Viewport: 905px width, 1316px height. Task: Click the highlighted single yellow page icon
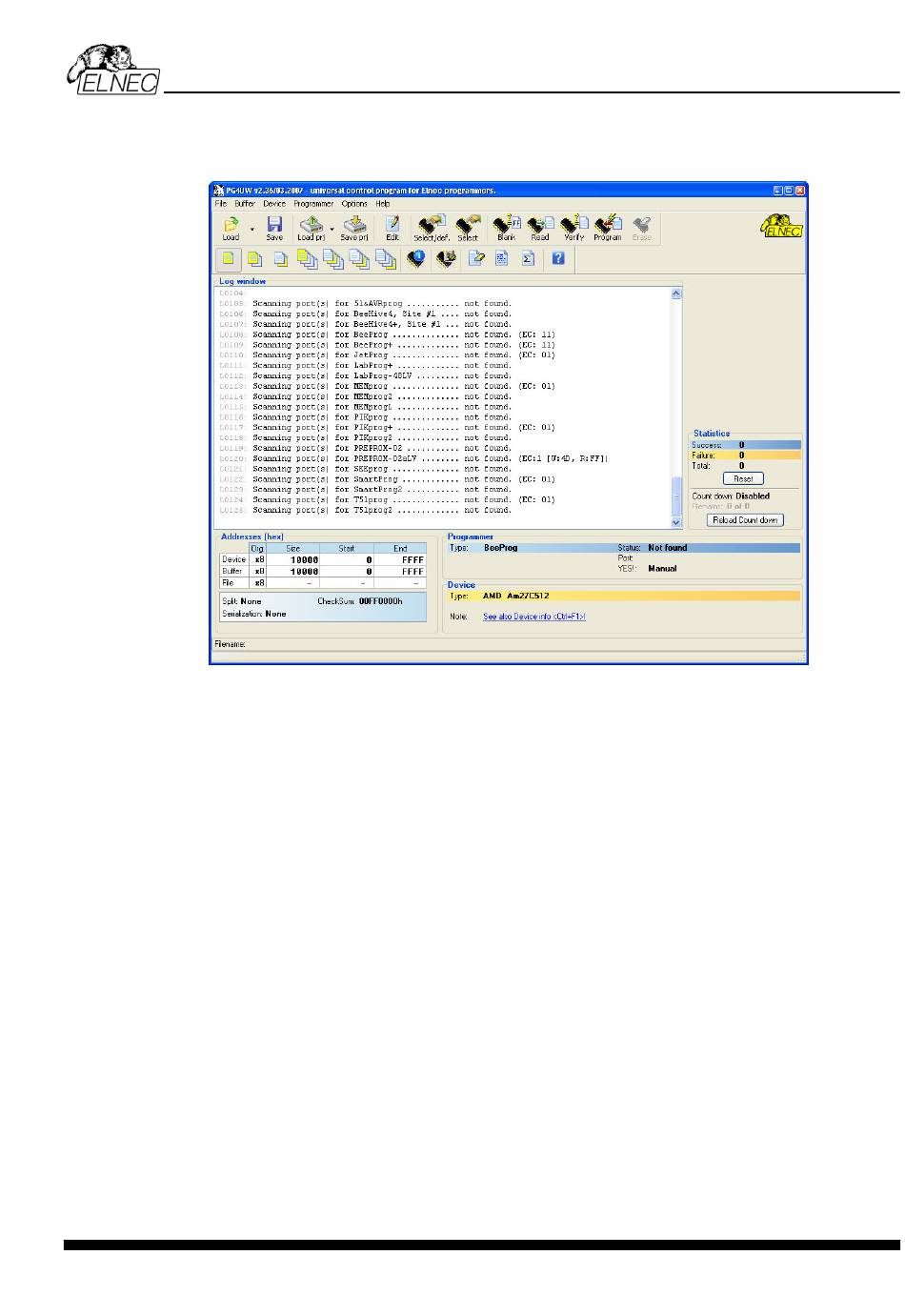229,259
